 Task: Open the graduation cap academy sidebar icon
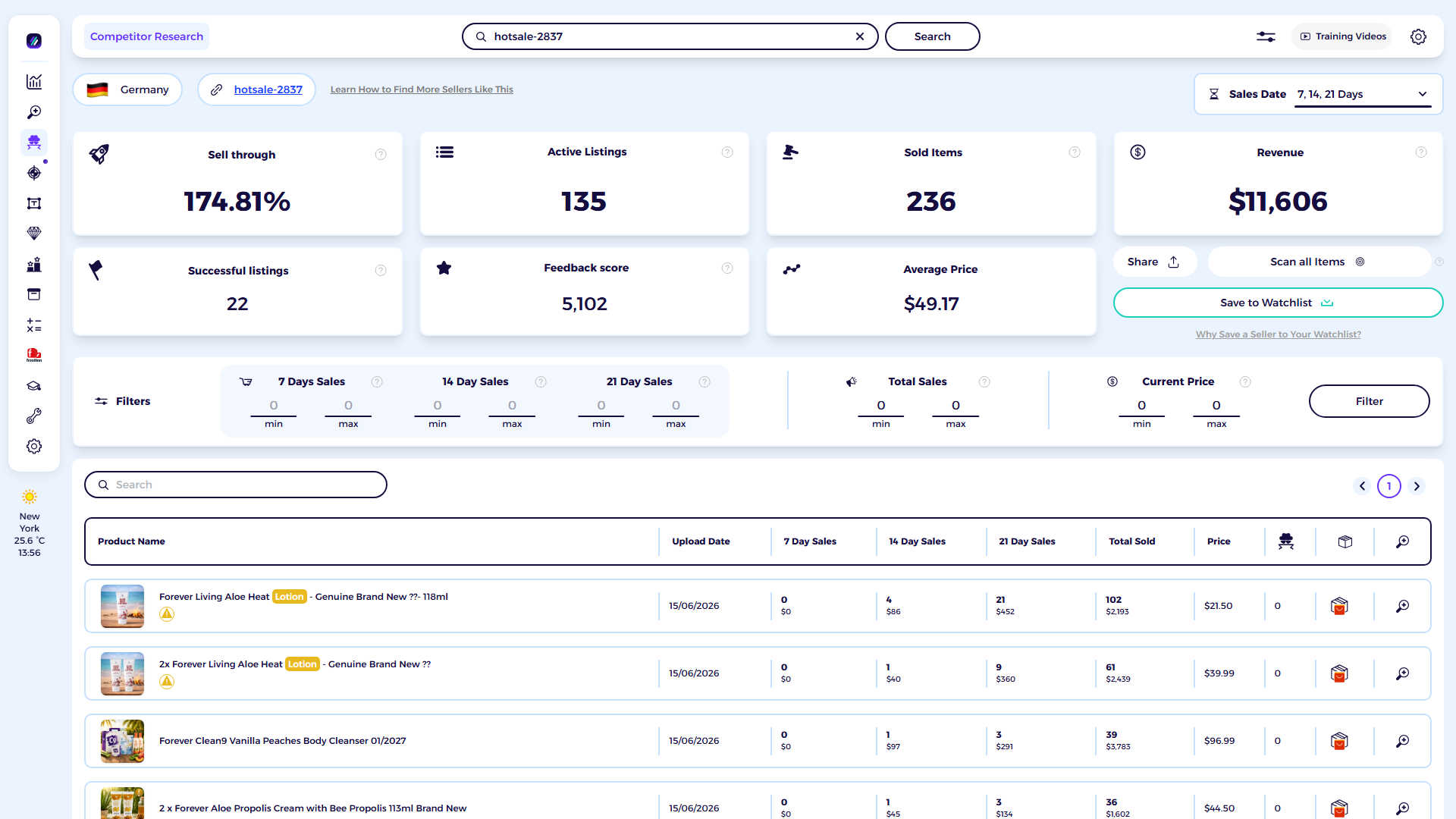[34, 386]
